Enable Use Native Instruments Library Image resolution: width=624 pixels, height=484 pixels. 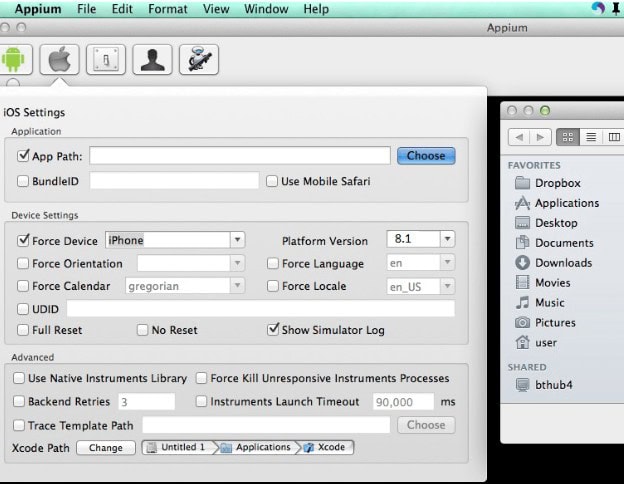19,378
